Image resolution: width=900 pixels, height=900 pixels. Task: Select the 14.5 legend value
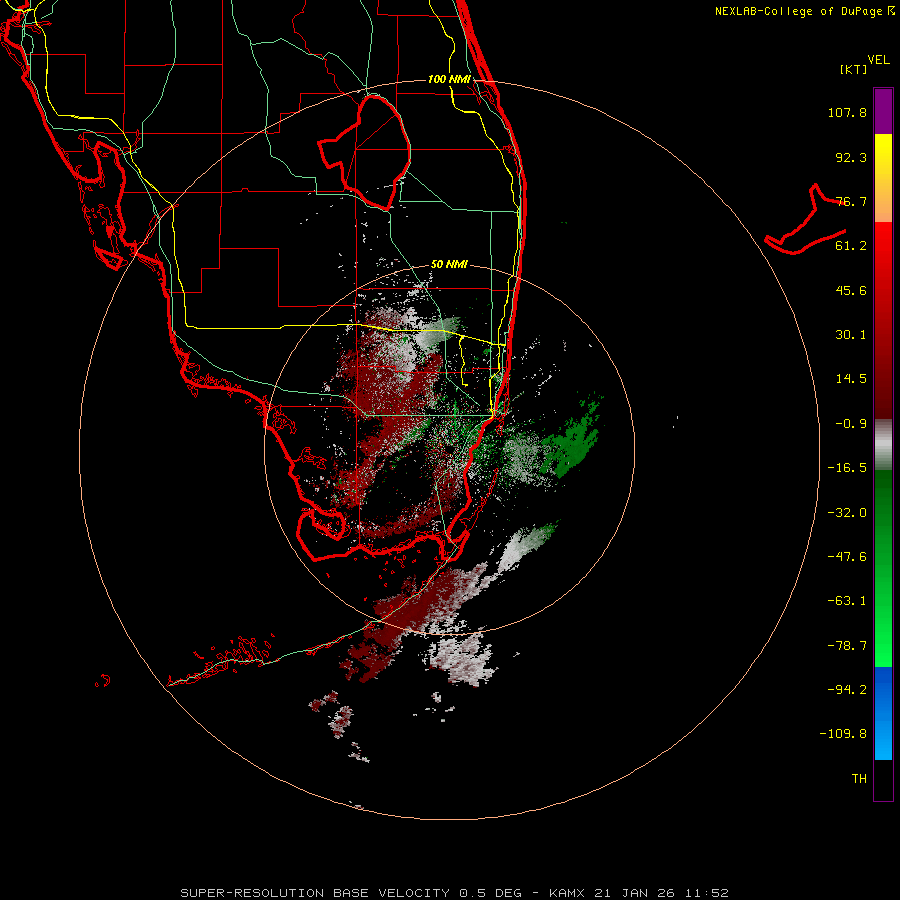click(851, 379)
